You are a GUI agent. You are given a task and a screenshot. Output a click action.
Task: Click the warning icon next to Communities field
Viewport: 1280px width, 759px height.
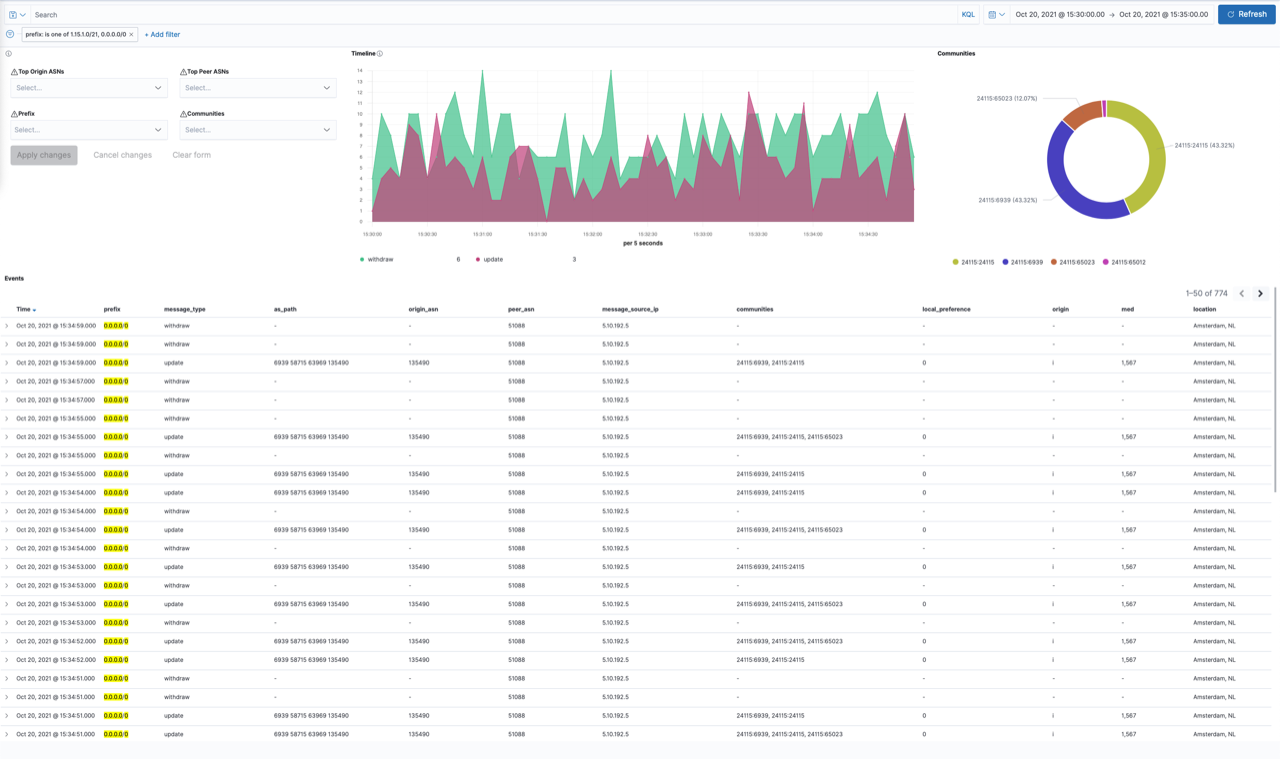tap(181, 113)
